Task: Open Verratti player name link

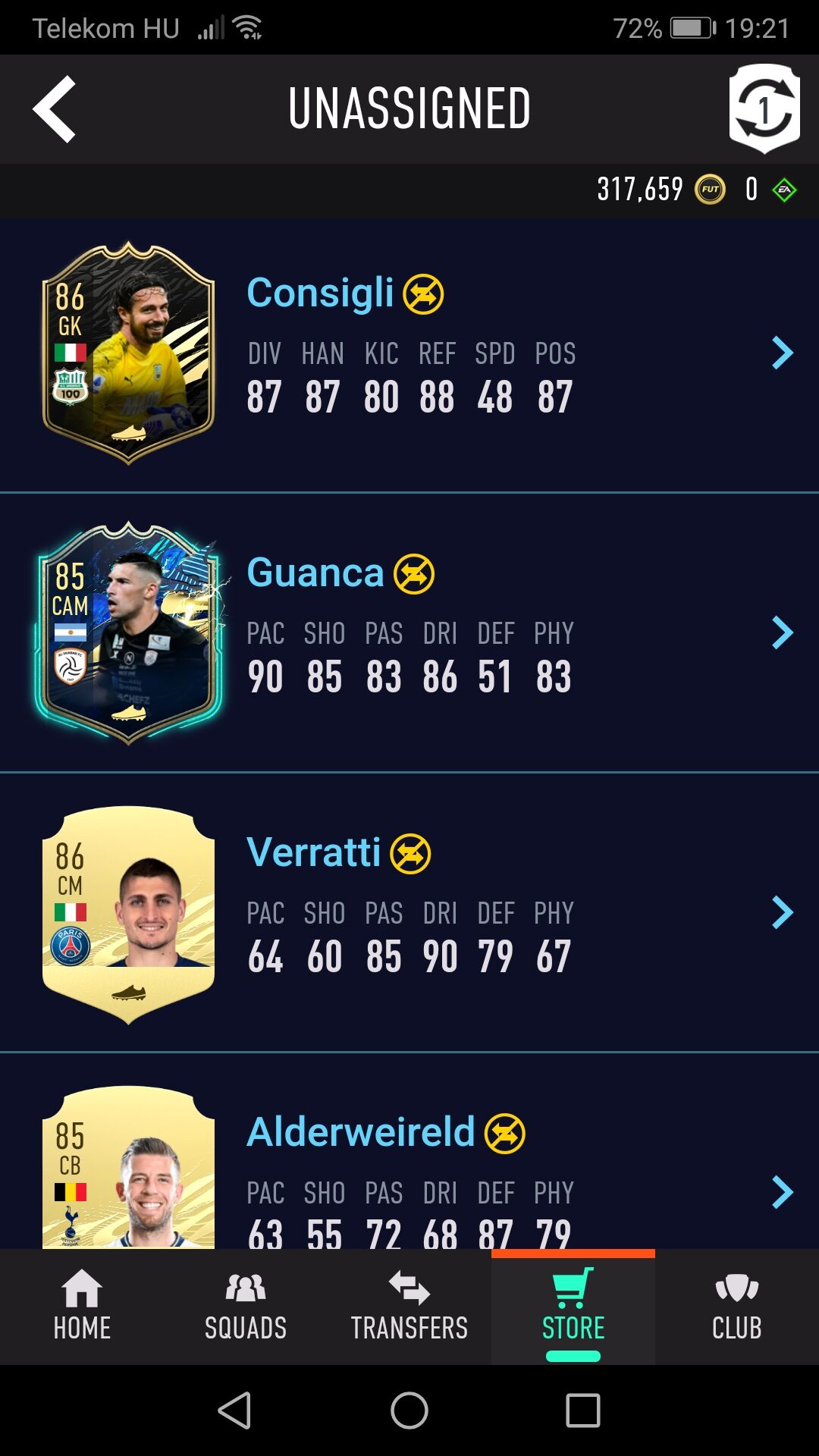Action: (x=313, y=852)
